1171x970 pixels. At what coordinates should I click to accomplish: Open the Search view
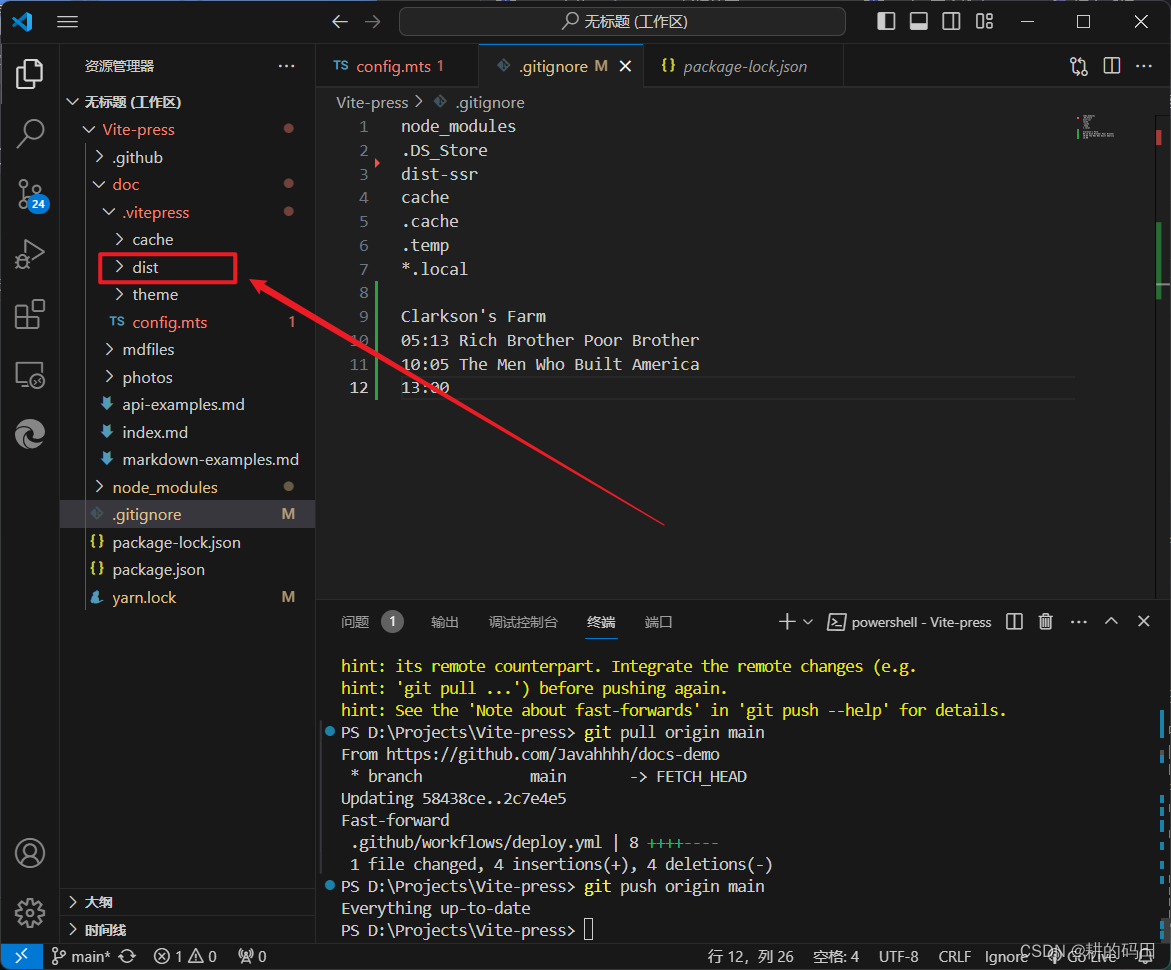[x=30, y=133]
